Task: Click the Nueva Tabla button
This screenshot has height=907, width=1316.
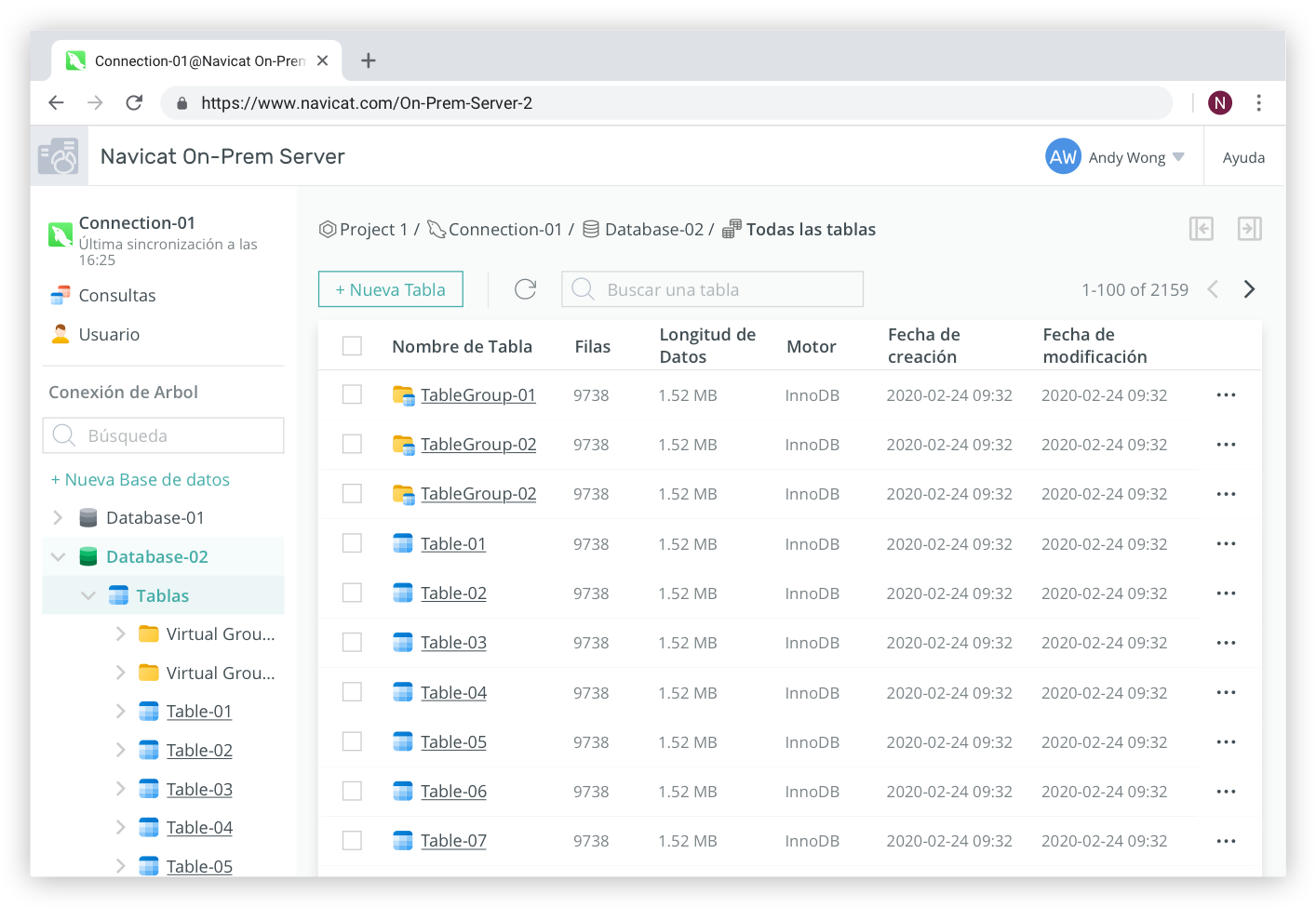Action: tap(391, 289)
